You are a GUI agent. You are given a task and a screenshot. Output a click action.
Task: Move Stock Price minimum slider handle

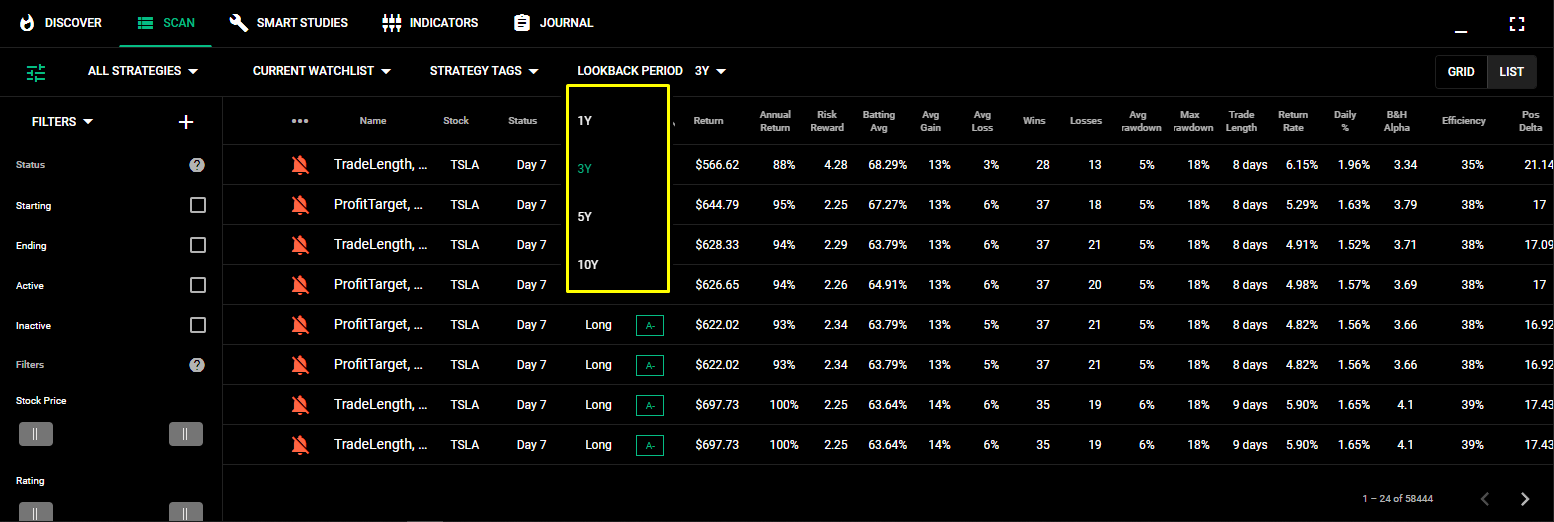point(36,434)
